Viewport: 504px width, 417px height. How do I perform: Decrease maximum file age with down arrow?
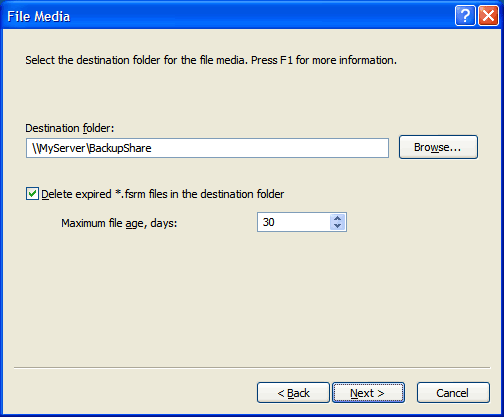tap(337, 226)
